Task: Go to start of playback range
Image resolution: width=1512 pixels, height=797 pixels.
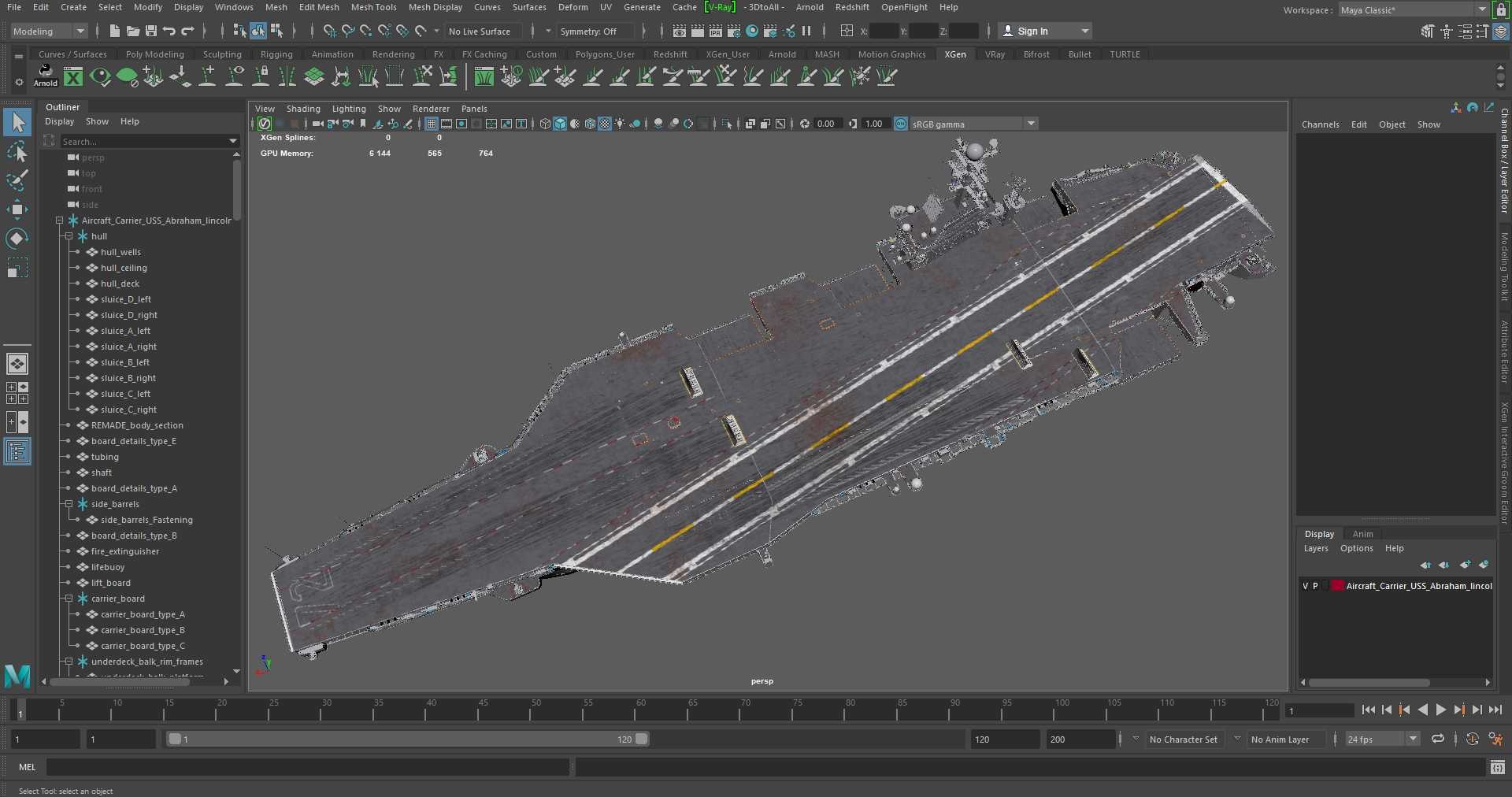Action: (1369, 710)
